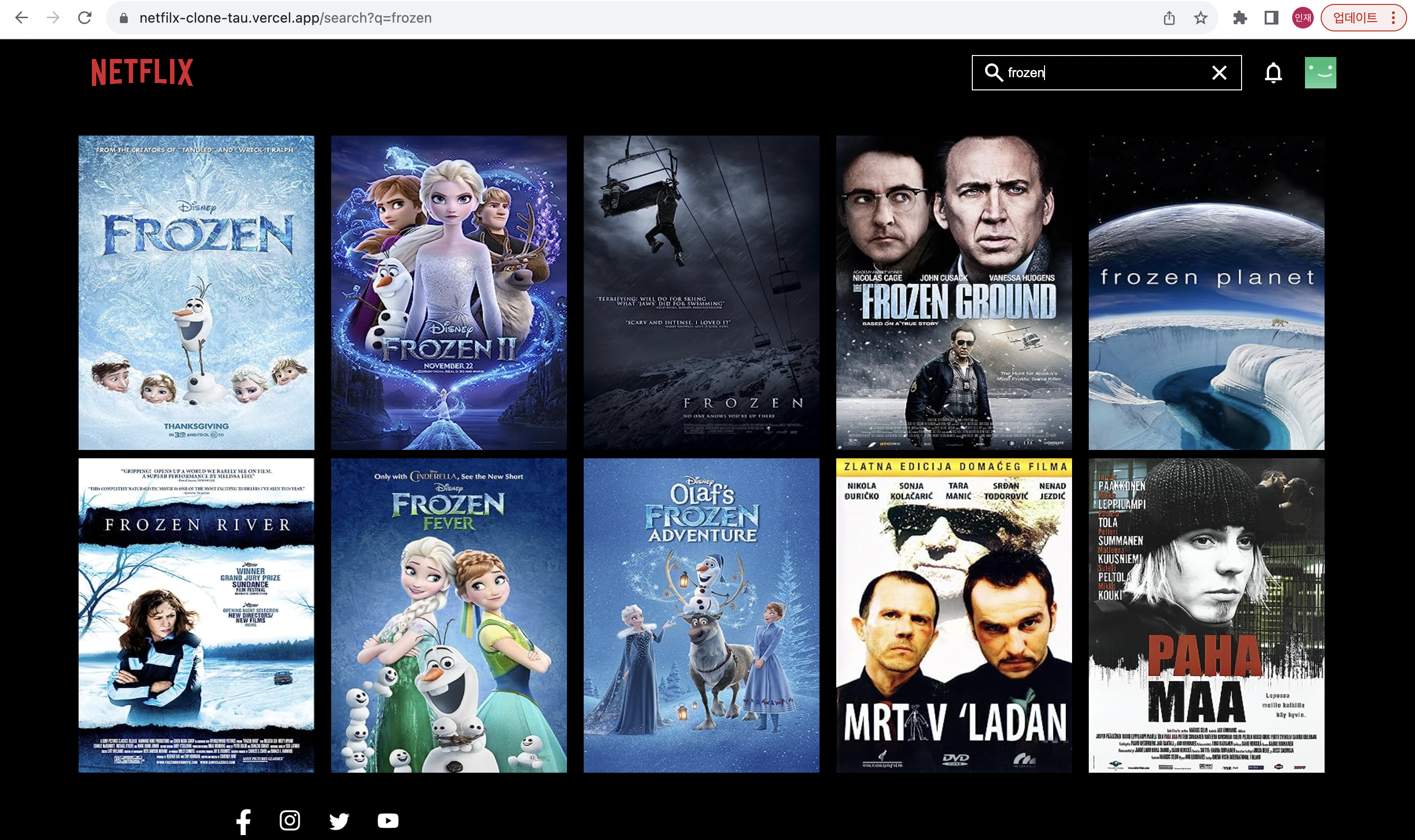Viewport: 1415px width, 840px height.
Task: Choose The Frozen Ground poster
Action: coord(954,292)
